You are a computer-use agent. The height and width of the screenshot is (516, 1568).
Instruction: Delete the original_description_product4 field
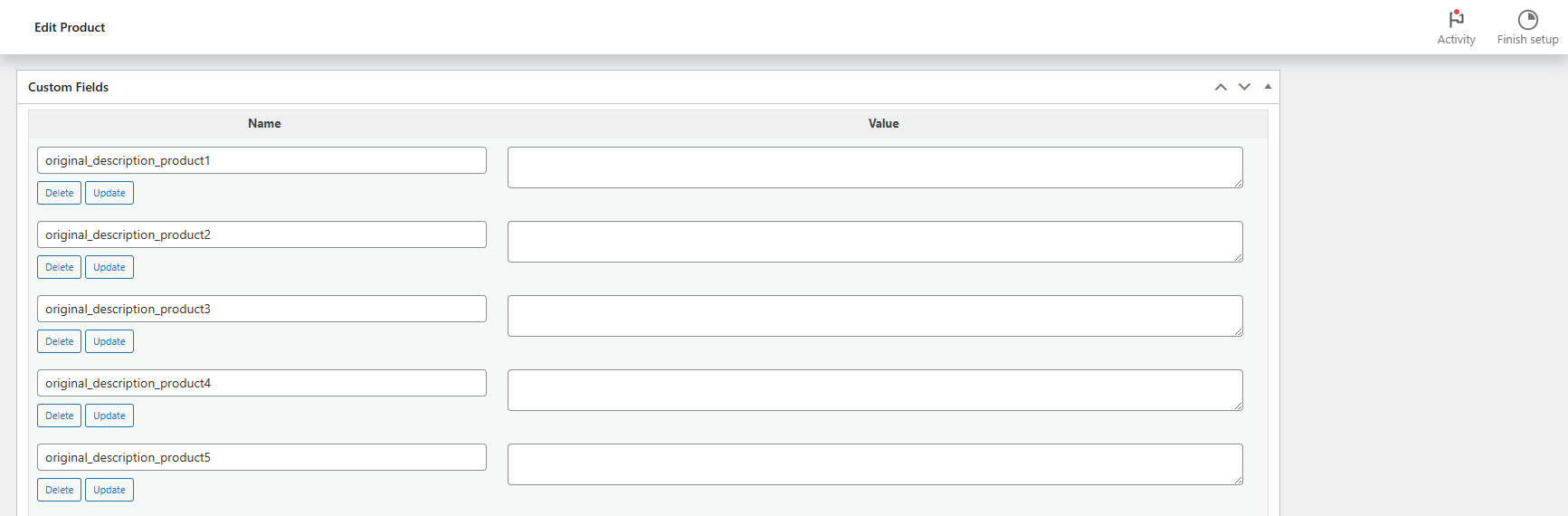pos(60,416)
